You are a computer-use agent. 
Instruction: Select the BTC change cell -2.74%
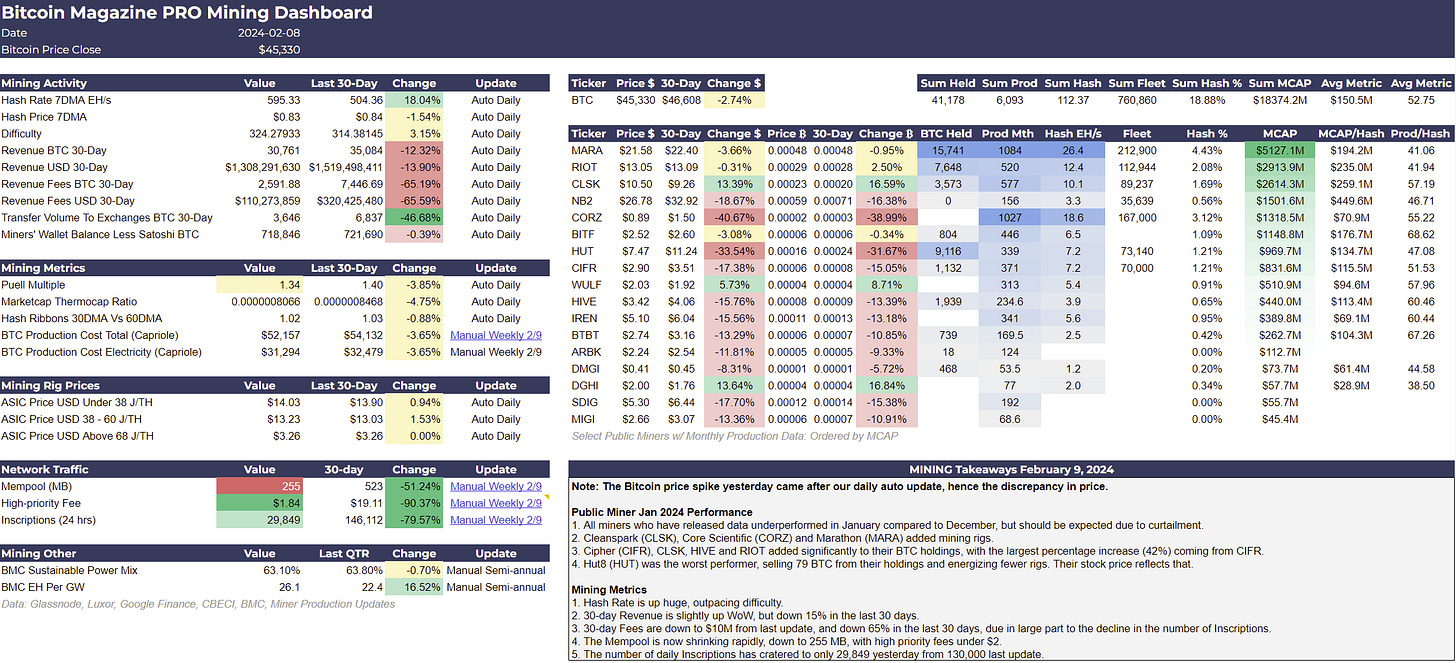[736, 100]
